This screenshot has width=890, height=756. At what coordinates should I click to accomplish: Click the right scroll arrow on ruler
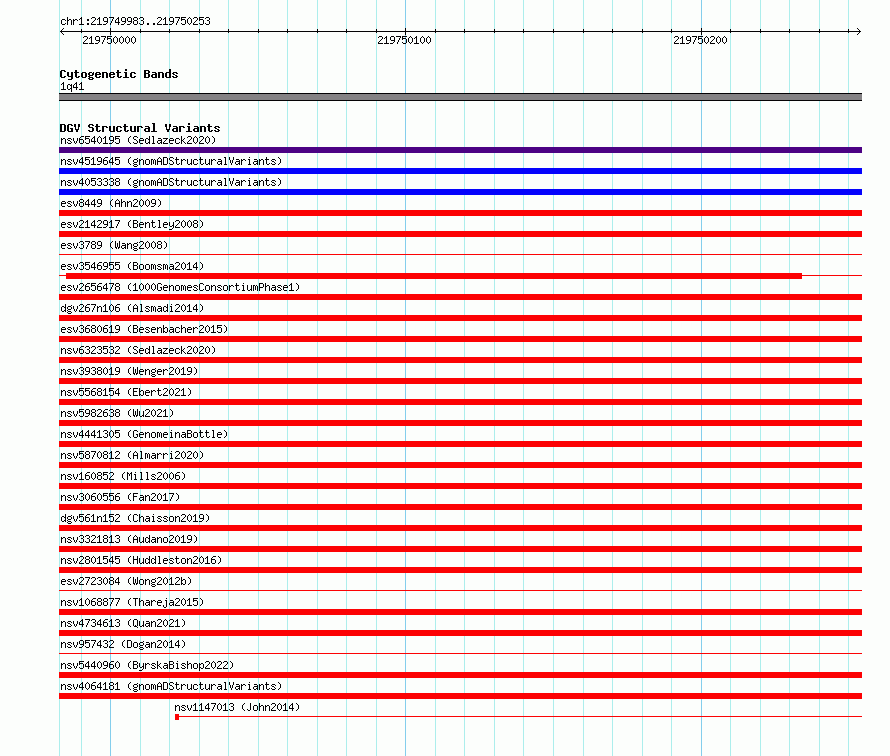pyautogui.click(x=858, y=32)
